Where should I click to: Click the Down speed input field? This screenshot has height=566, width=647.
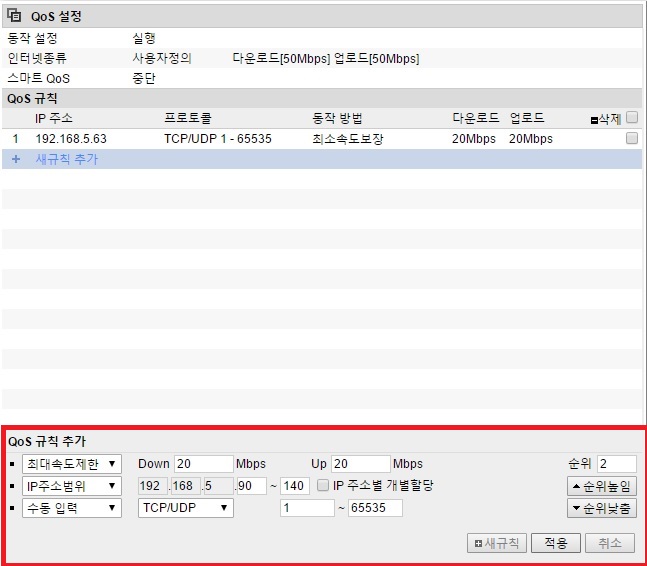[x=204, y=464]
